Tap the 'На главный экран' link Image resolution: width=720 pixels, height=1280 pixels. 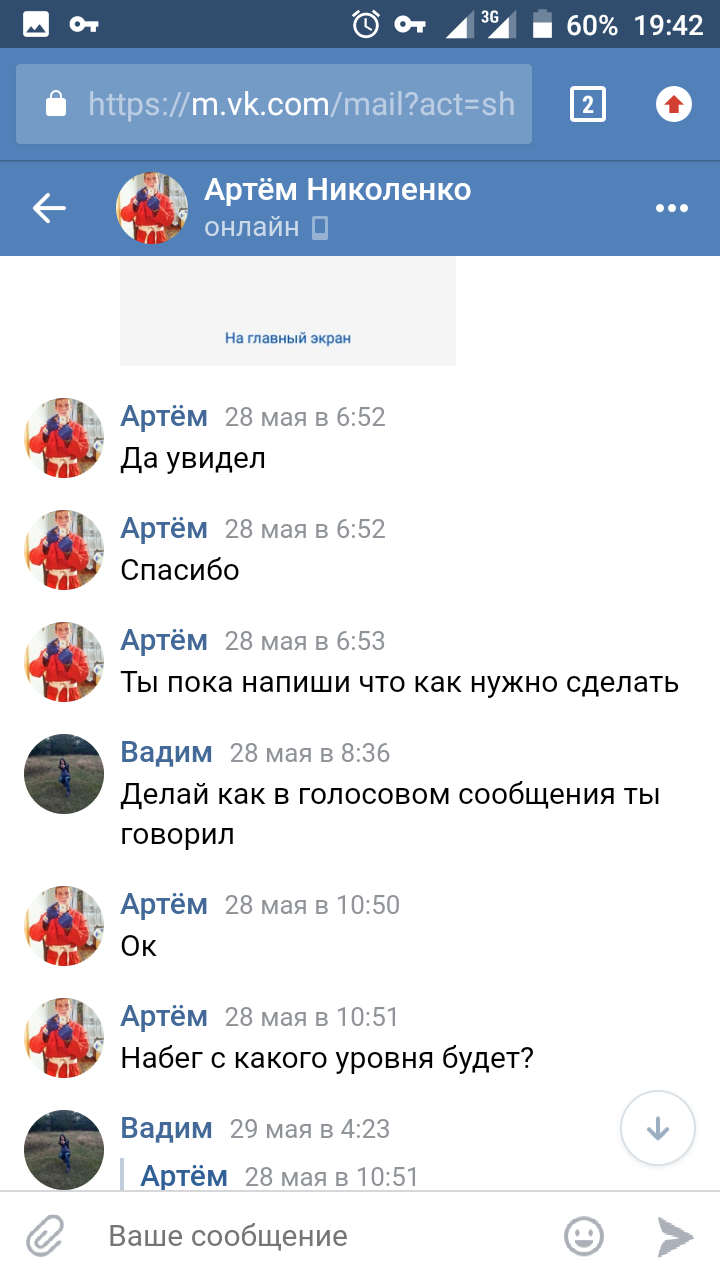(x=288, y=338)
